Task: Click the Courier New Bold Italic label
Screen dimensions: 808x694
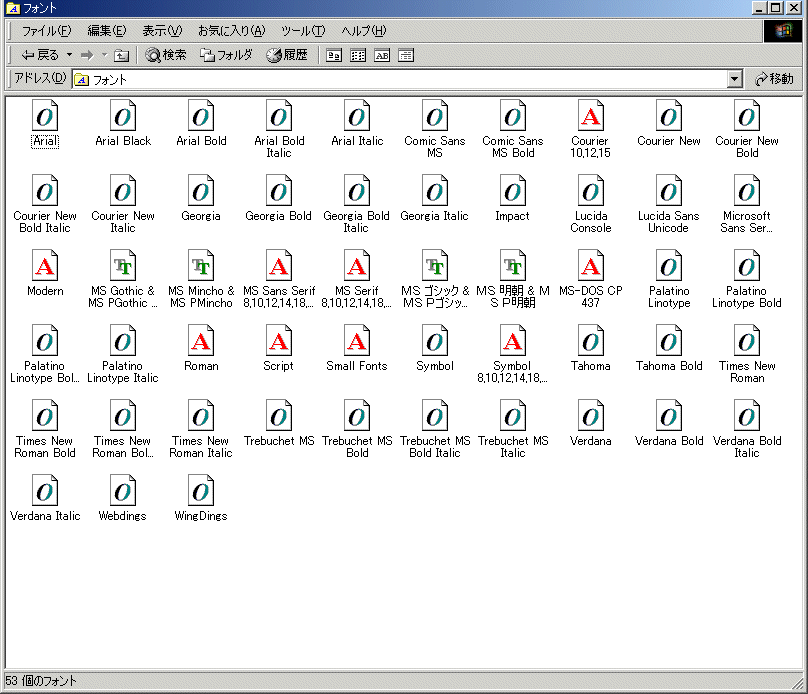Action: (x=45, y=222)
